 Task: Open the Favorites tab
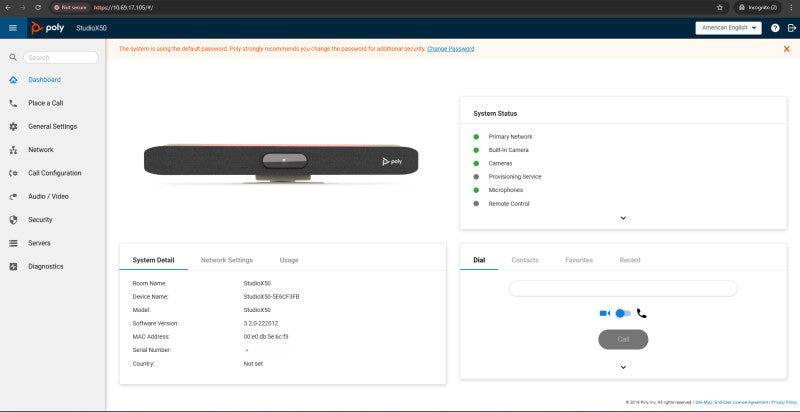[x=579, y=260]
